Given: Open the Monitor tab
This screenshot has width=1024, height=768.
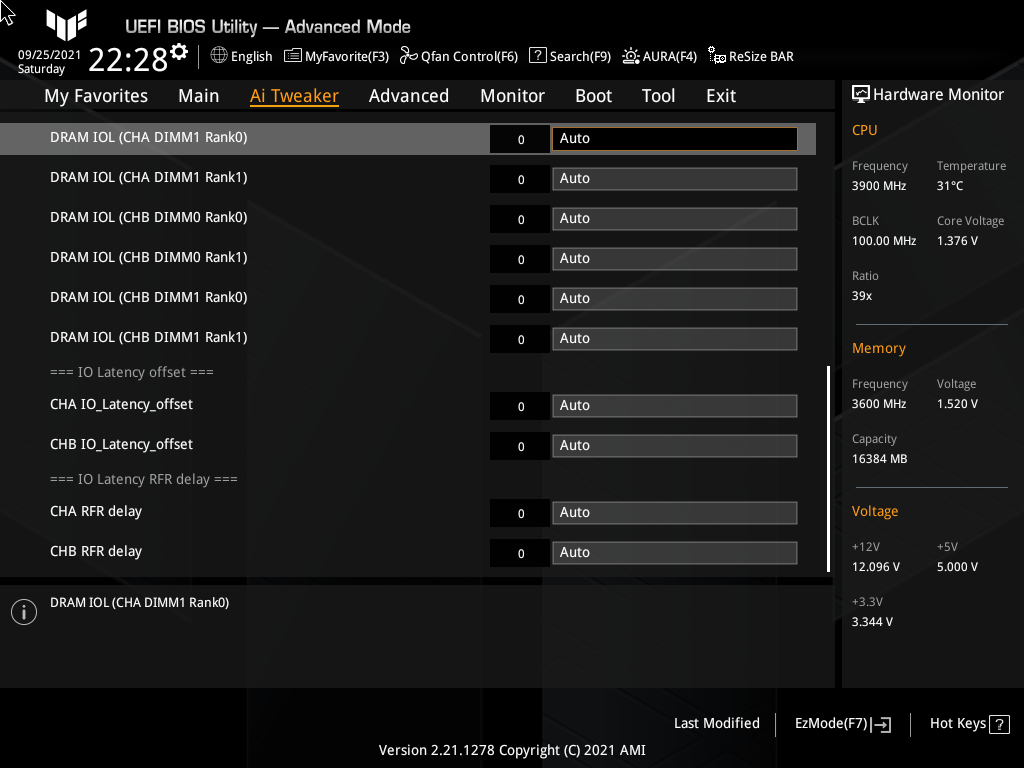Looking at the screenshot, I should point(513,96).
